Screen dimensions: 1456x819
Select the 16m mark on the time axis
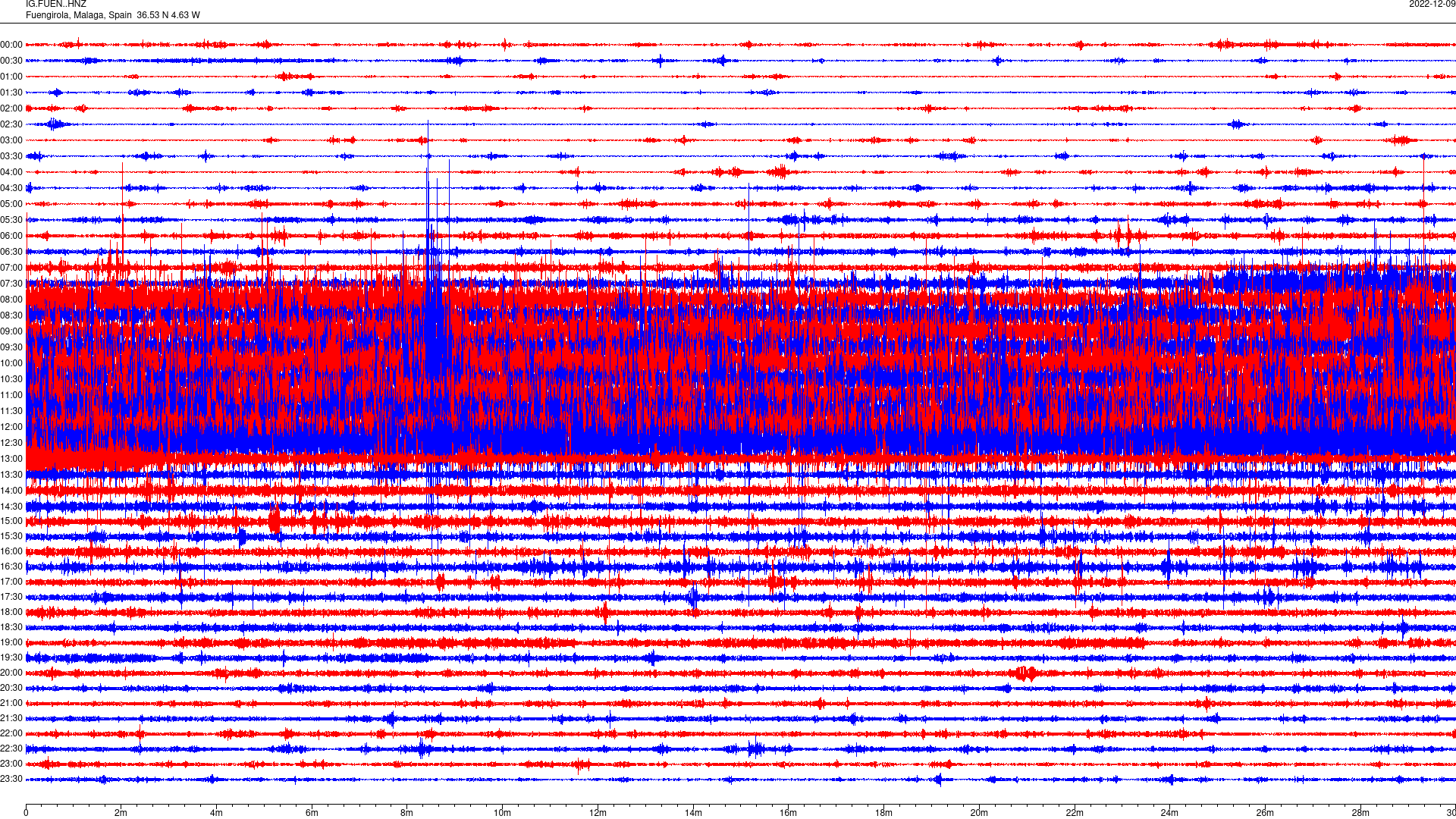(x=788, y=813)
